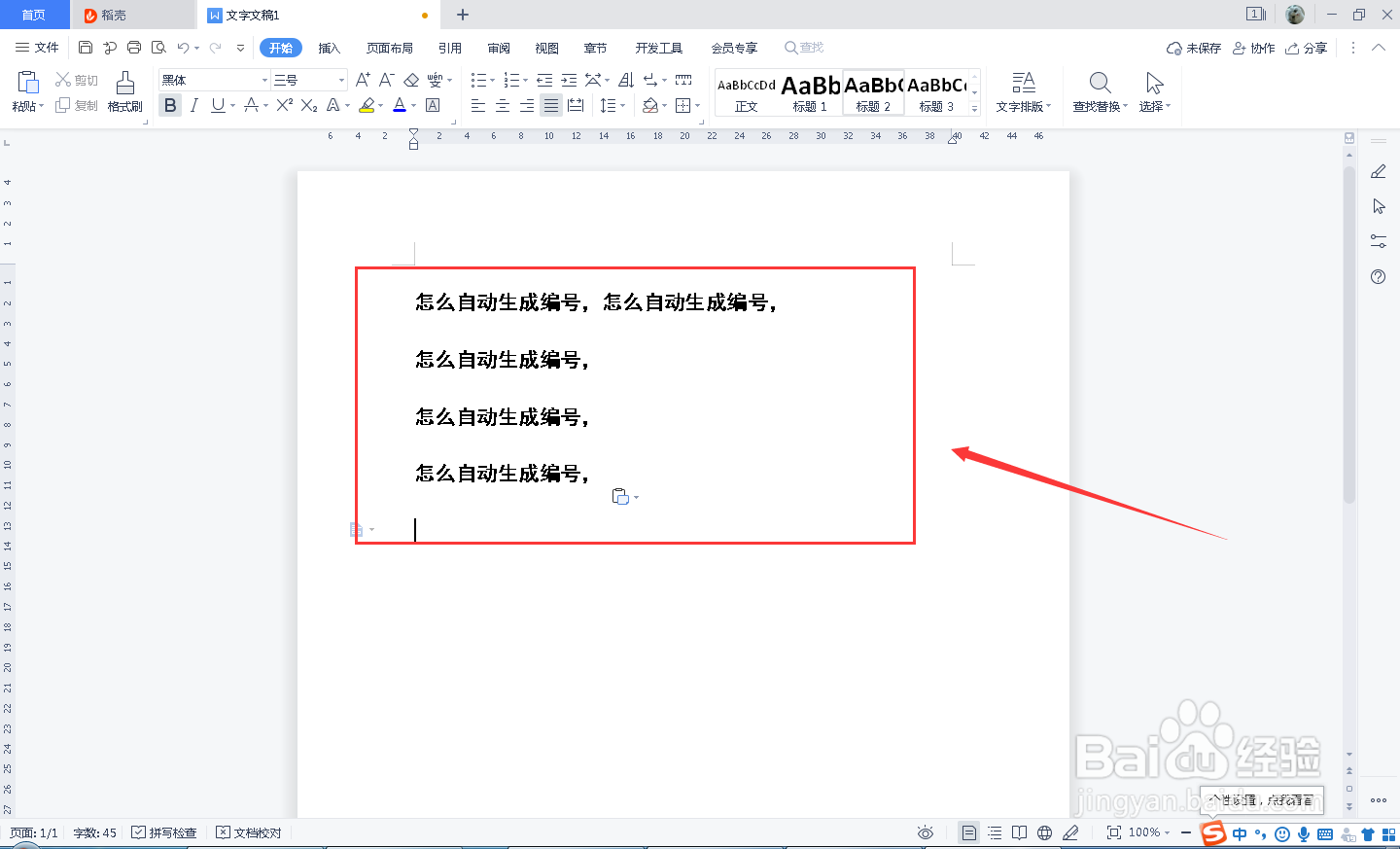1400x849 pixels.
Task: Select the bulleted list icon
Action: click(x=480, y=80)
